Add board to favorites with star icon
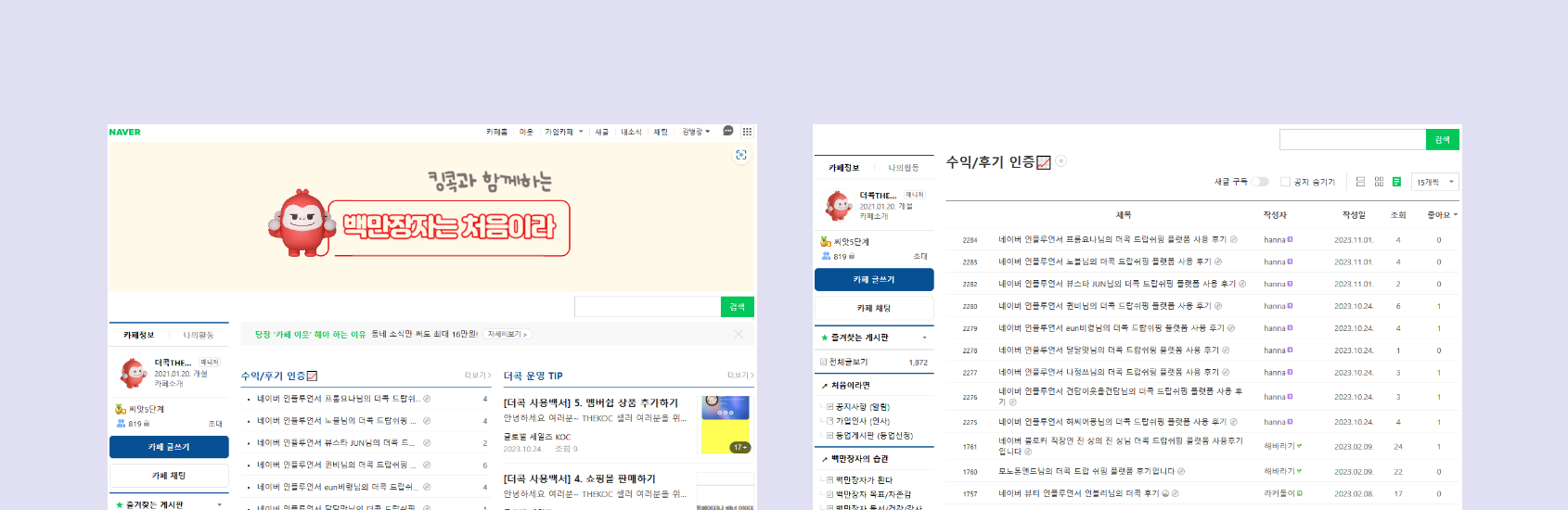Image resolution: width=1568 pixels, height=510 pixels. point(1061,161)
